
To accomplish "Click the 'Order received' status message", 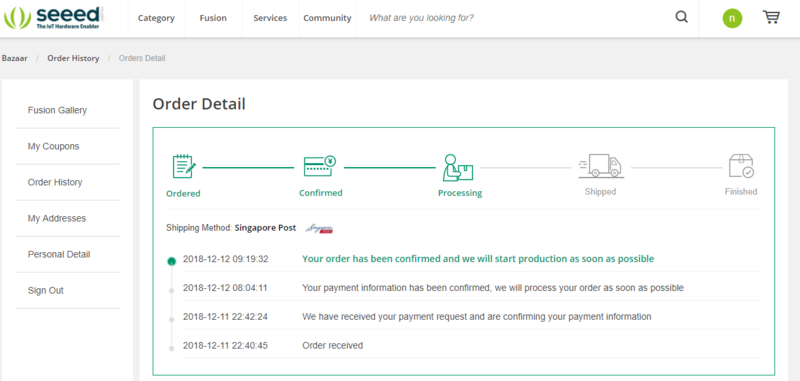I will click(x=332, y=346).
